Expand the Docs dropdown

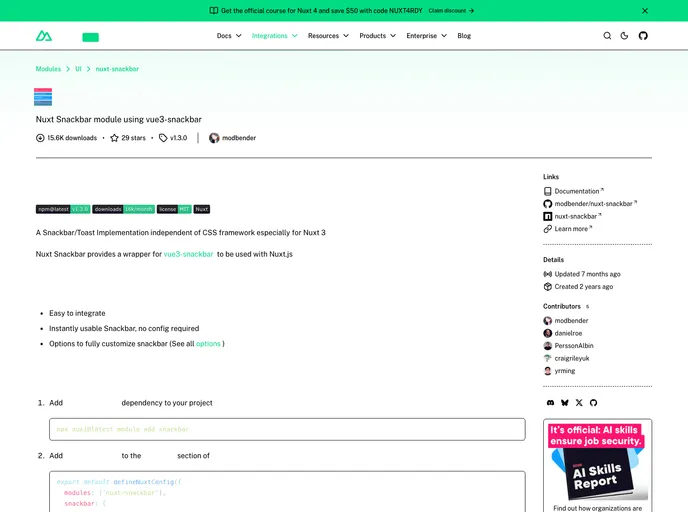[229, 36]
